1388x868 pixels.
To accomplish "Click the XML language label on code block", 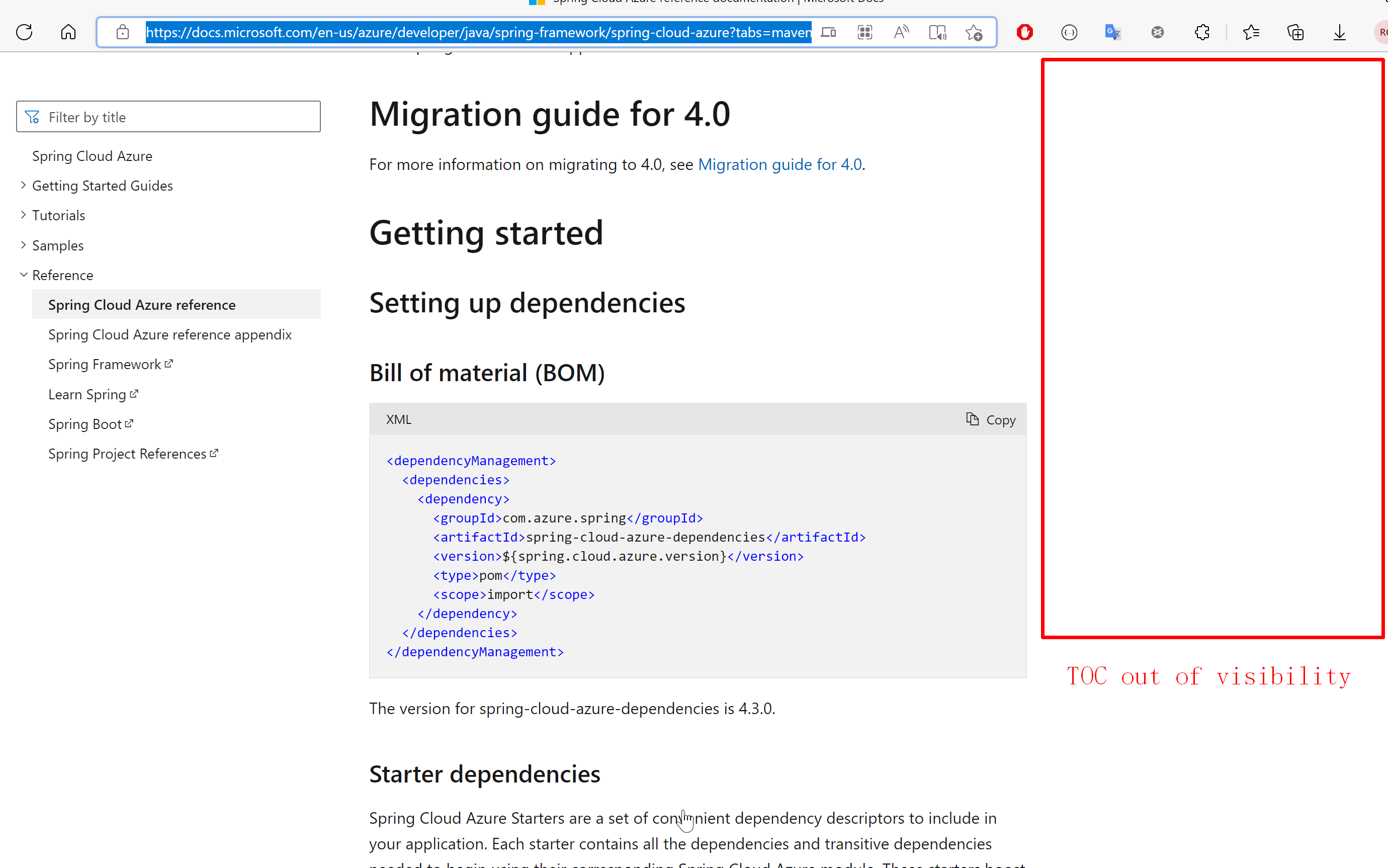I will [x=398, y=419].
